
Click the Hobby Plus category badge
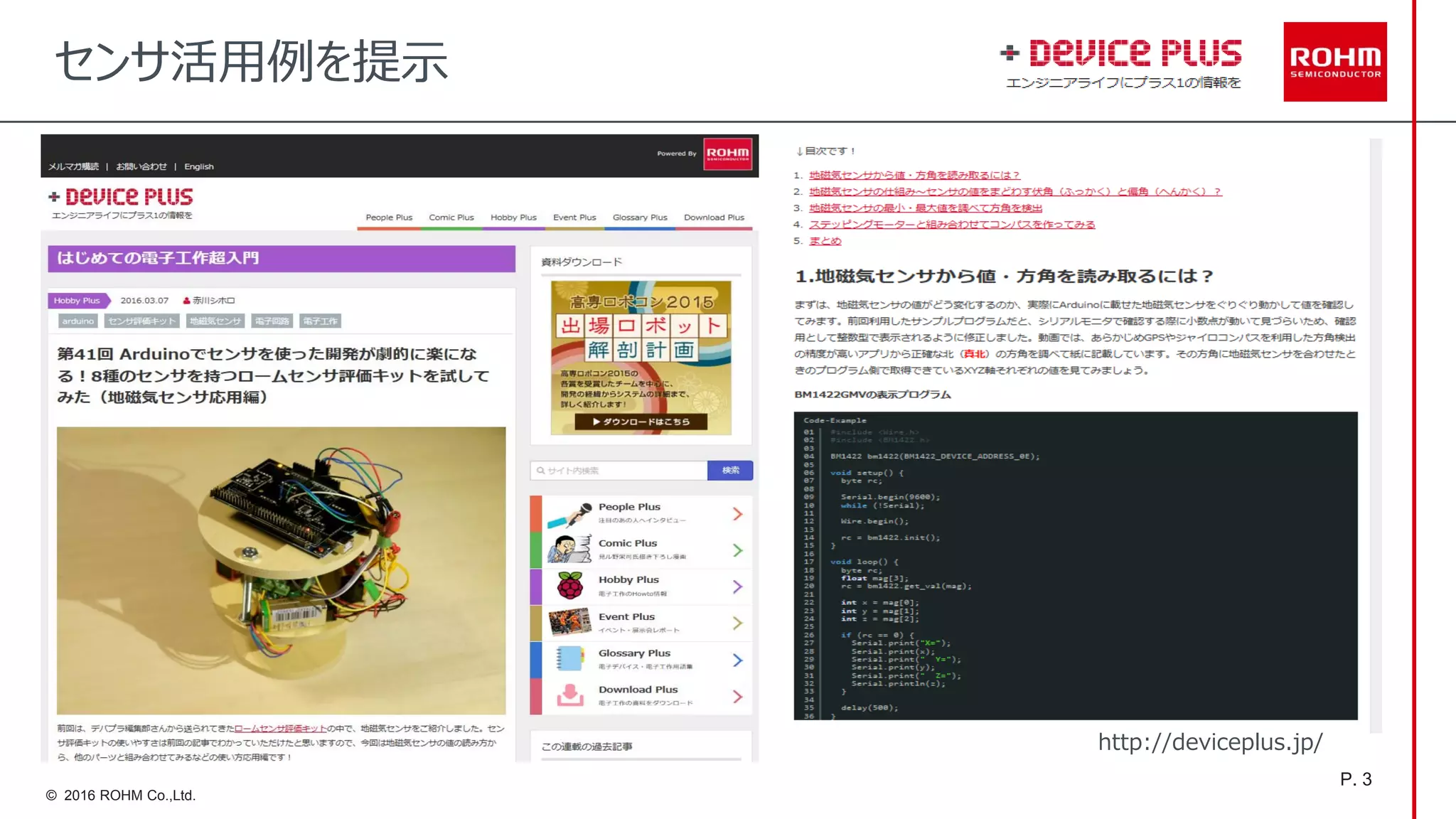point(78,301)
